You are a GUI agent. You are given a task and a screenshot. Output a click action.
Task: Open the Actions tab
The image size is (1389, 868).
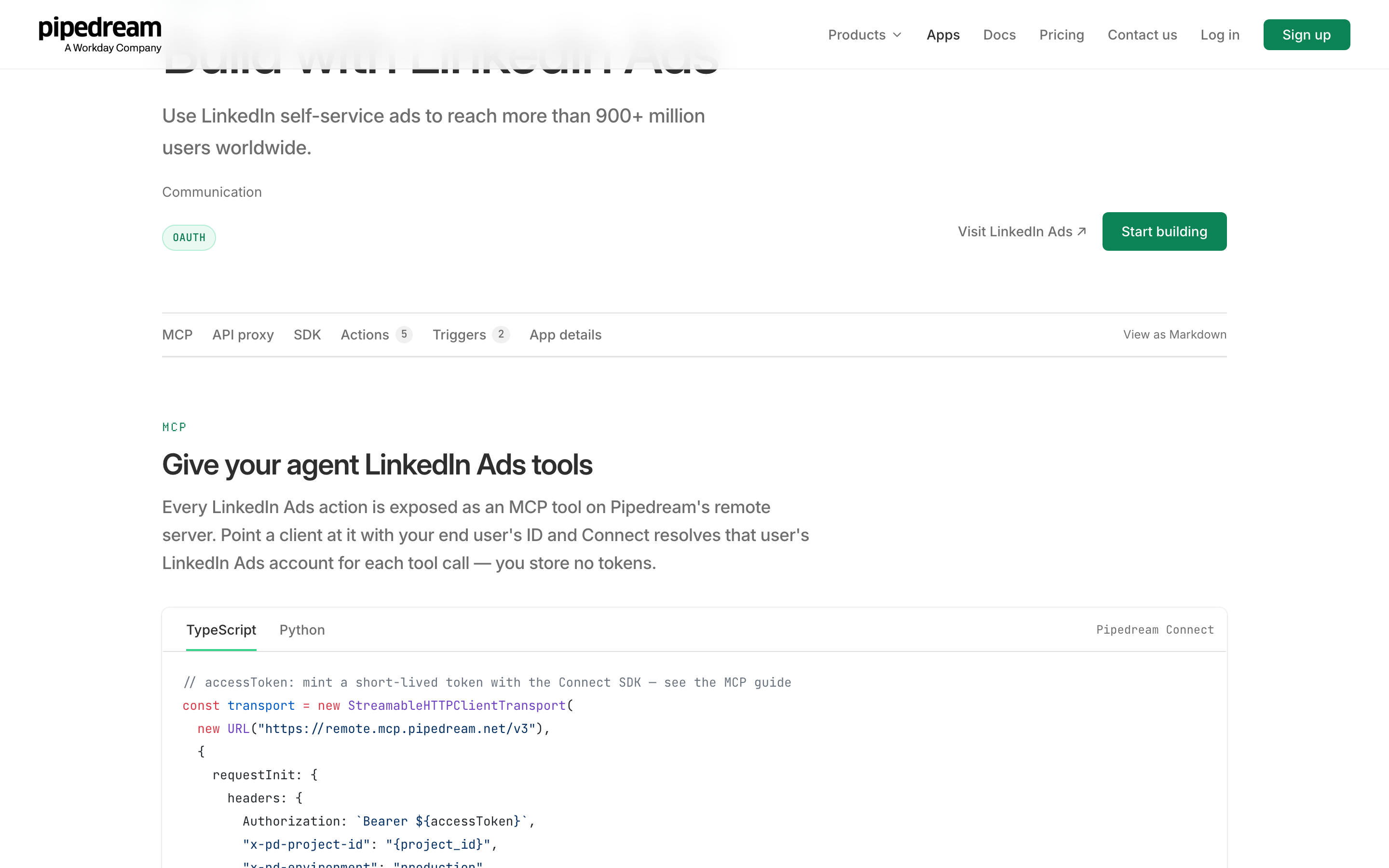tap(377, 335)
